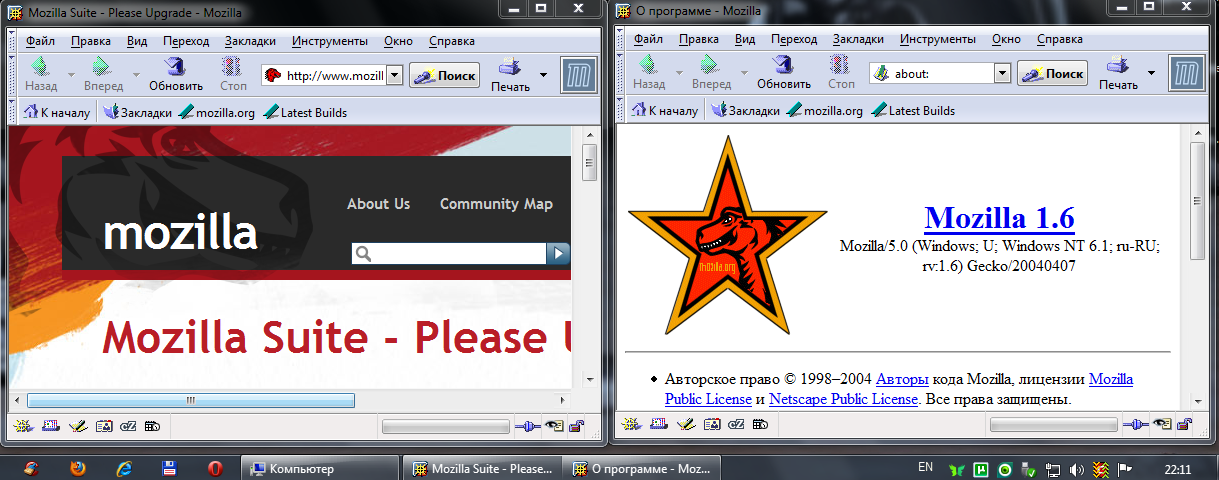
Task: Open Вид menu in О программе window
Action: pyautogui.click(x=745, y=40)
